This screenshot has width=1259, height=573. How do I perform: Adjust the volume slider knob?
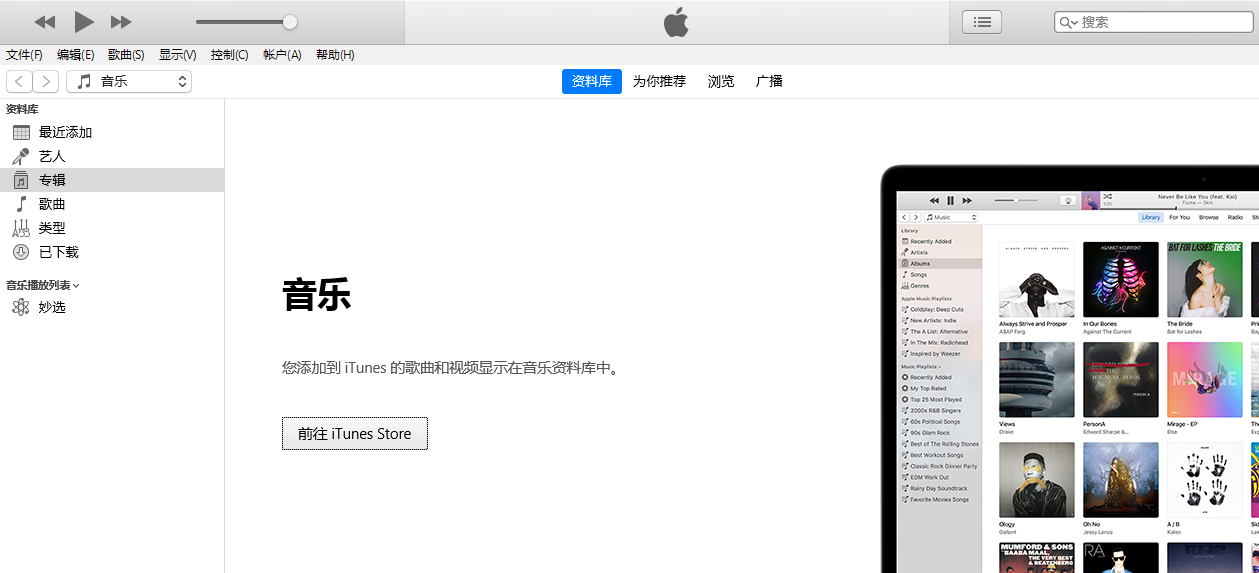pos(290,22)
